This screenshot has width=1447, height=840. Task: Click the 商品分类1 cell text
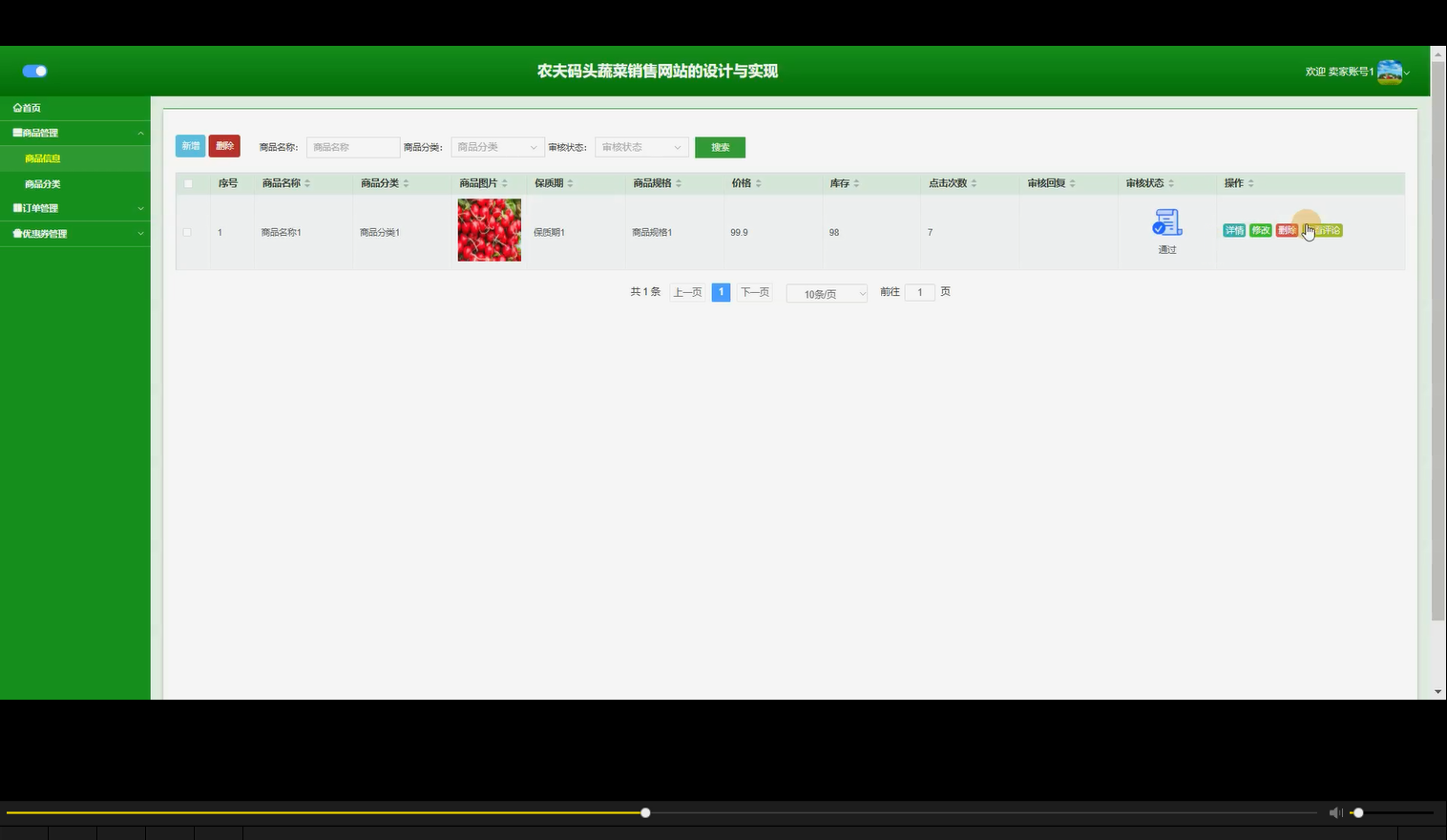pos(379,232)
